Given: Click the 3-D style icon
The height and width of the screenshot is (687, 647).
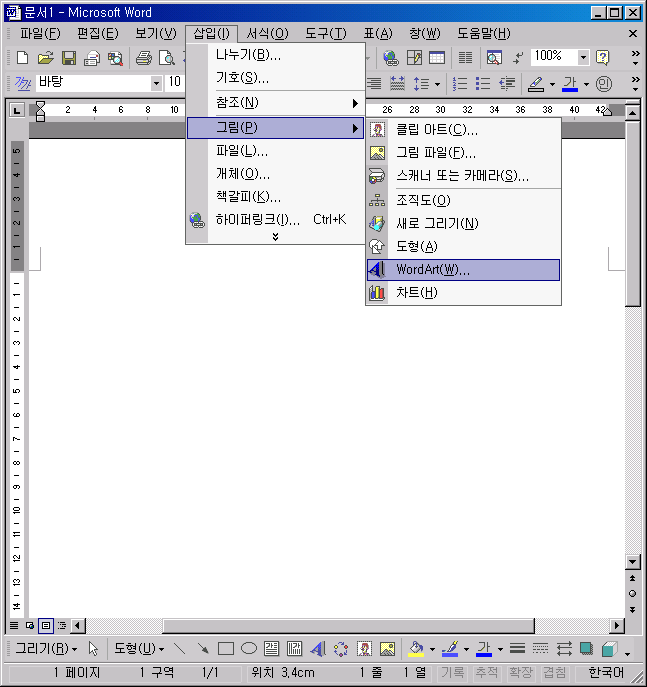Looking at the screenshot, I should (609, 648).
